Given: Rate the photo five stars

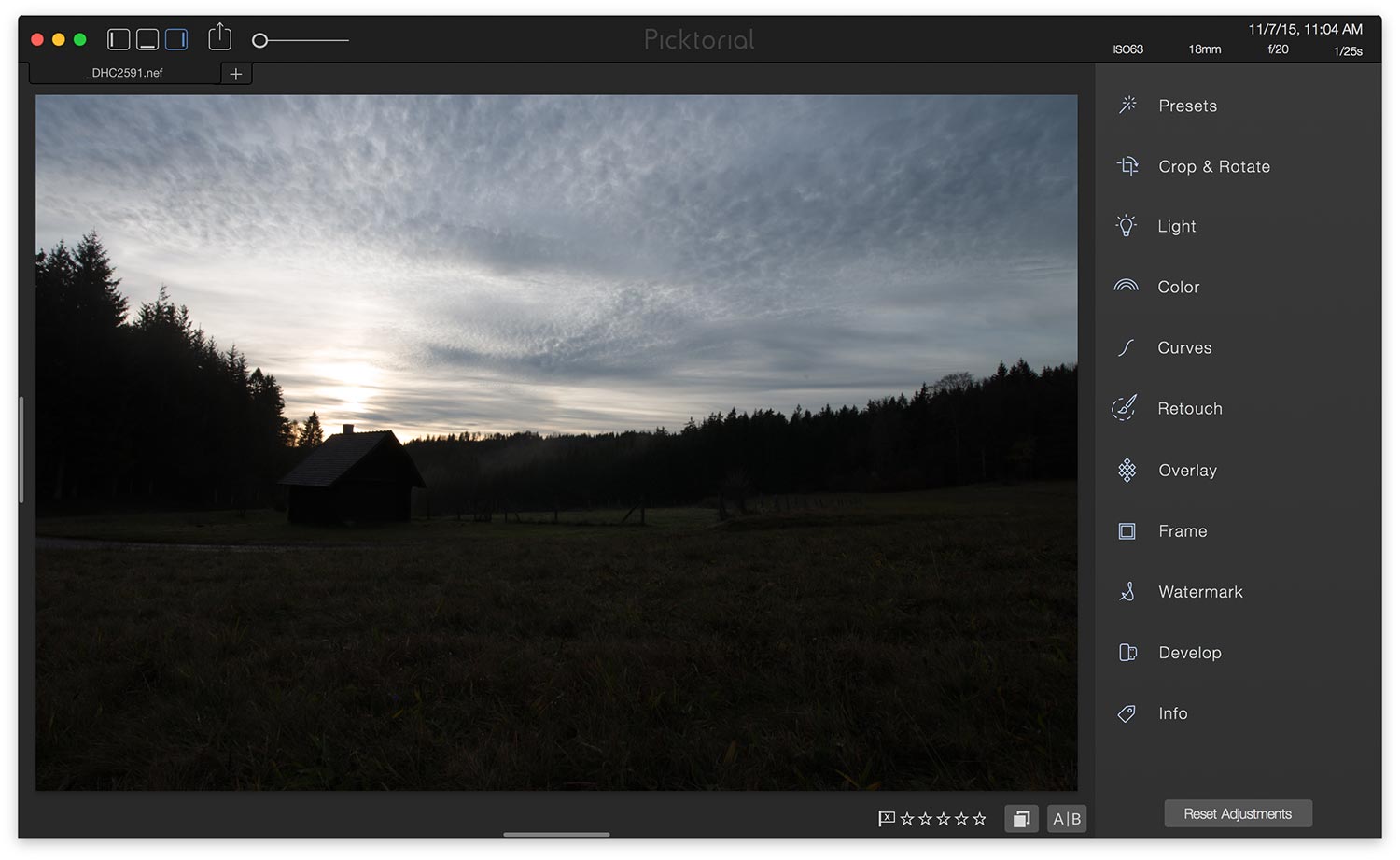Looking at the screenshot, I should point(979,819).
